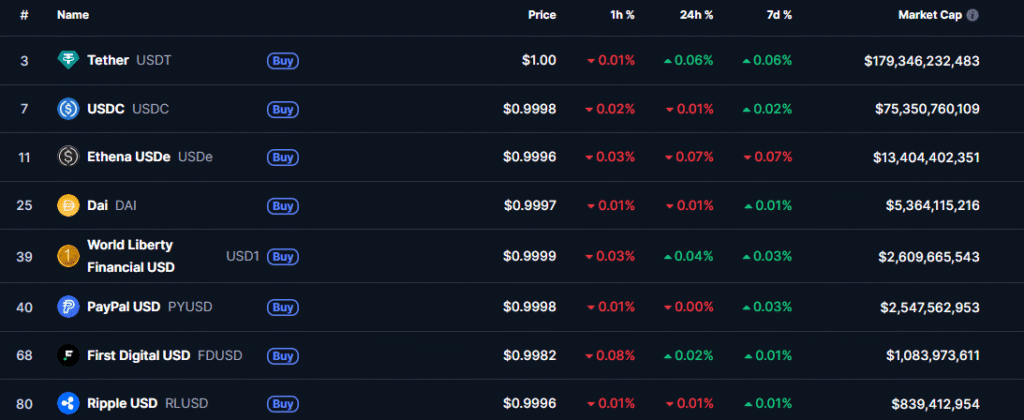
Task: Open the Ripple USD coin link
Action: [x=123, y=403]
